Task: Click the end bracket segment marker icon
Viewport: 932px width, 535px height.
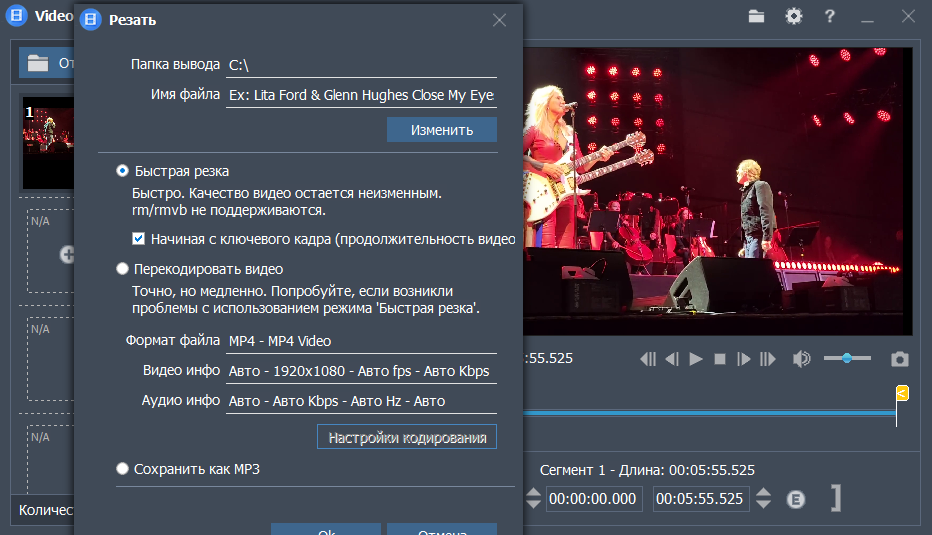Action: click(x=836, y=498)
